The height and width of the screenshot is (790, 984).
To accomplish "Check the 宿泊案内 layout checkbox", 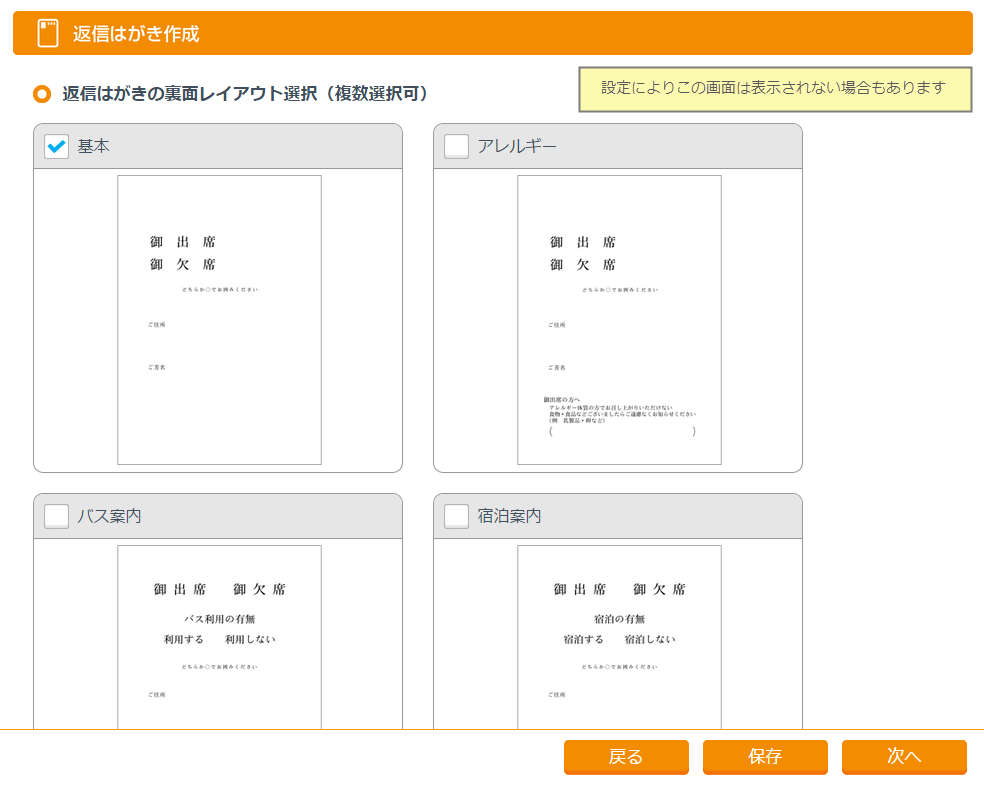I will (456, 517).
